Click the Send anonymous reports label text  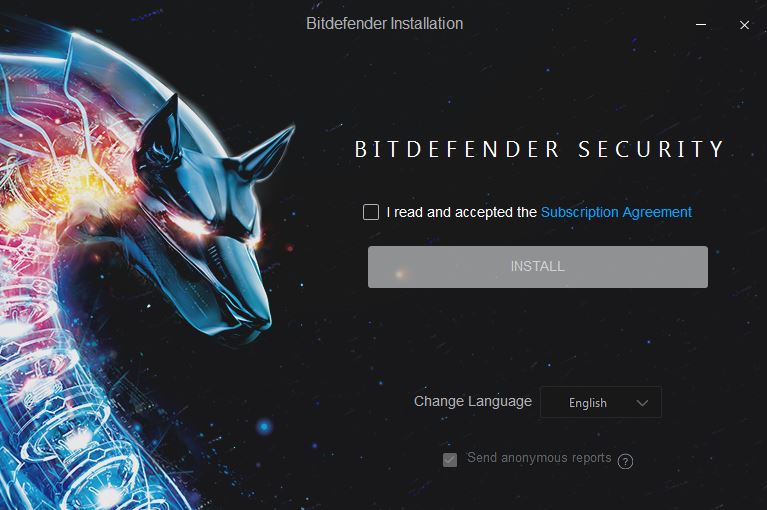pos(539,458)
